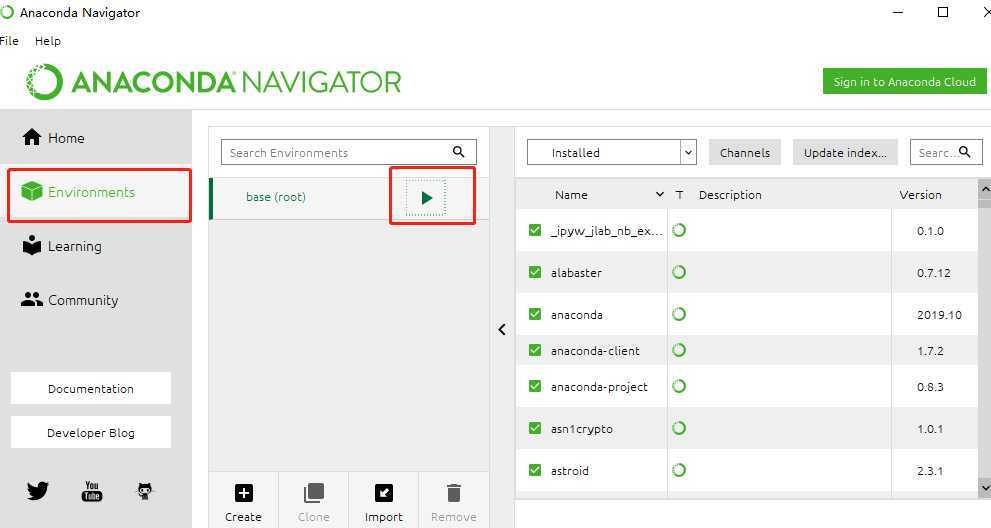Uncheck the asn1crypto package checkbox
The width and height of the screenshot is (991, 528).
535,428
